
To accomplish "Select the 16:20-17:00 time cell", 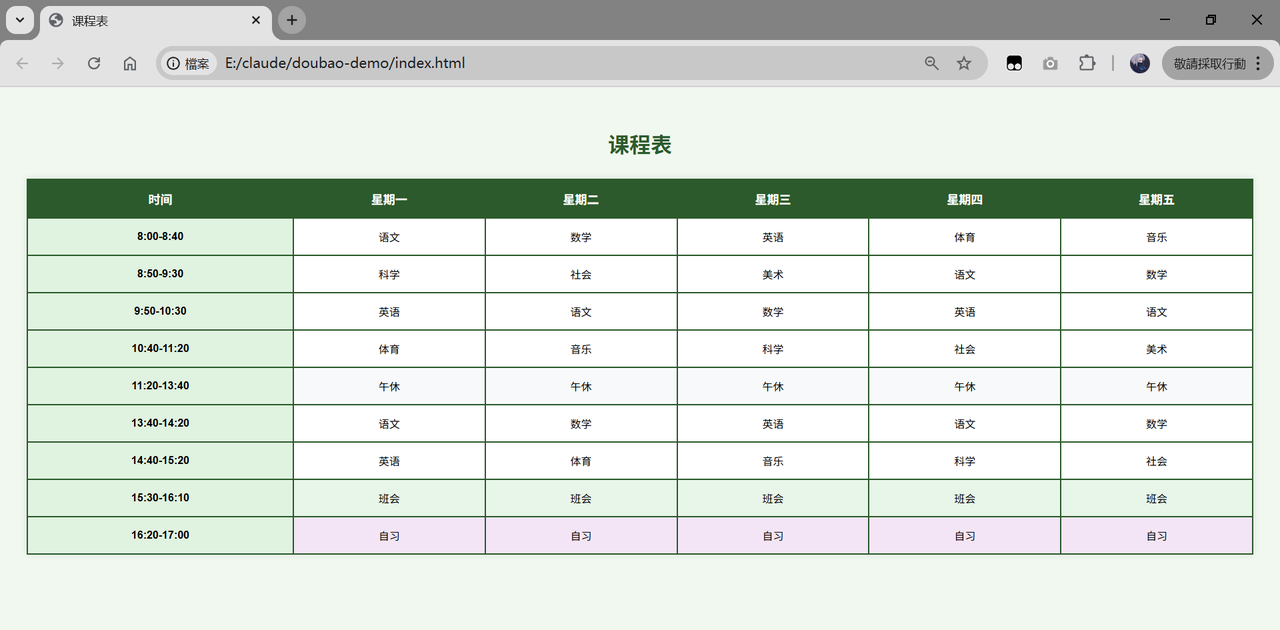I will (x=160, y=536).
